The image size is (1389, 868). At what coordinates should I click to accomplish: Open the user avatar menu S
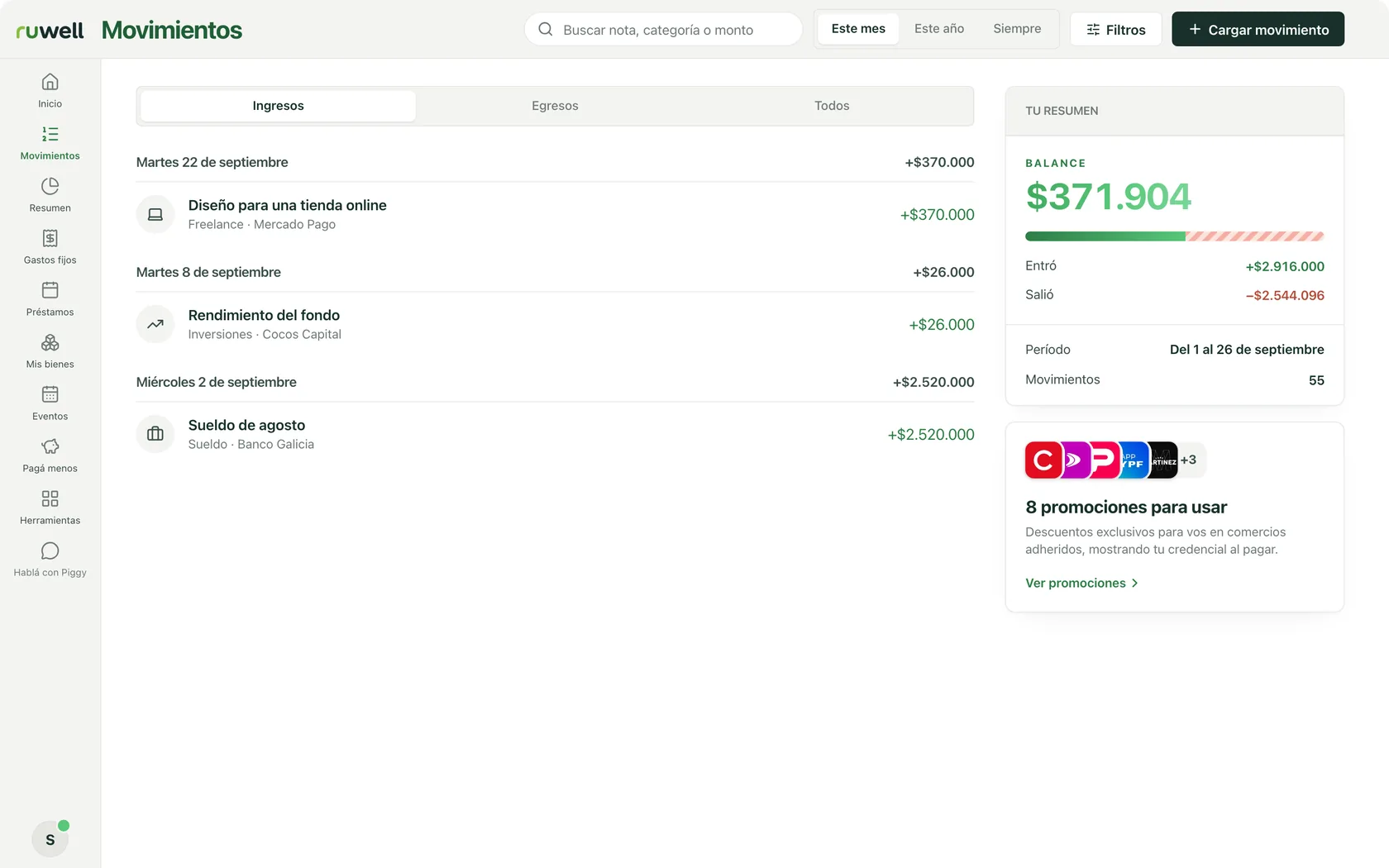[50, 839]
